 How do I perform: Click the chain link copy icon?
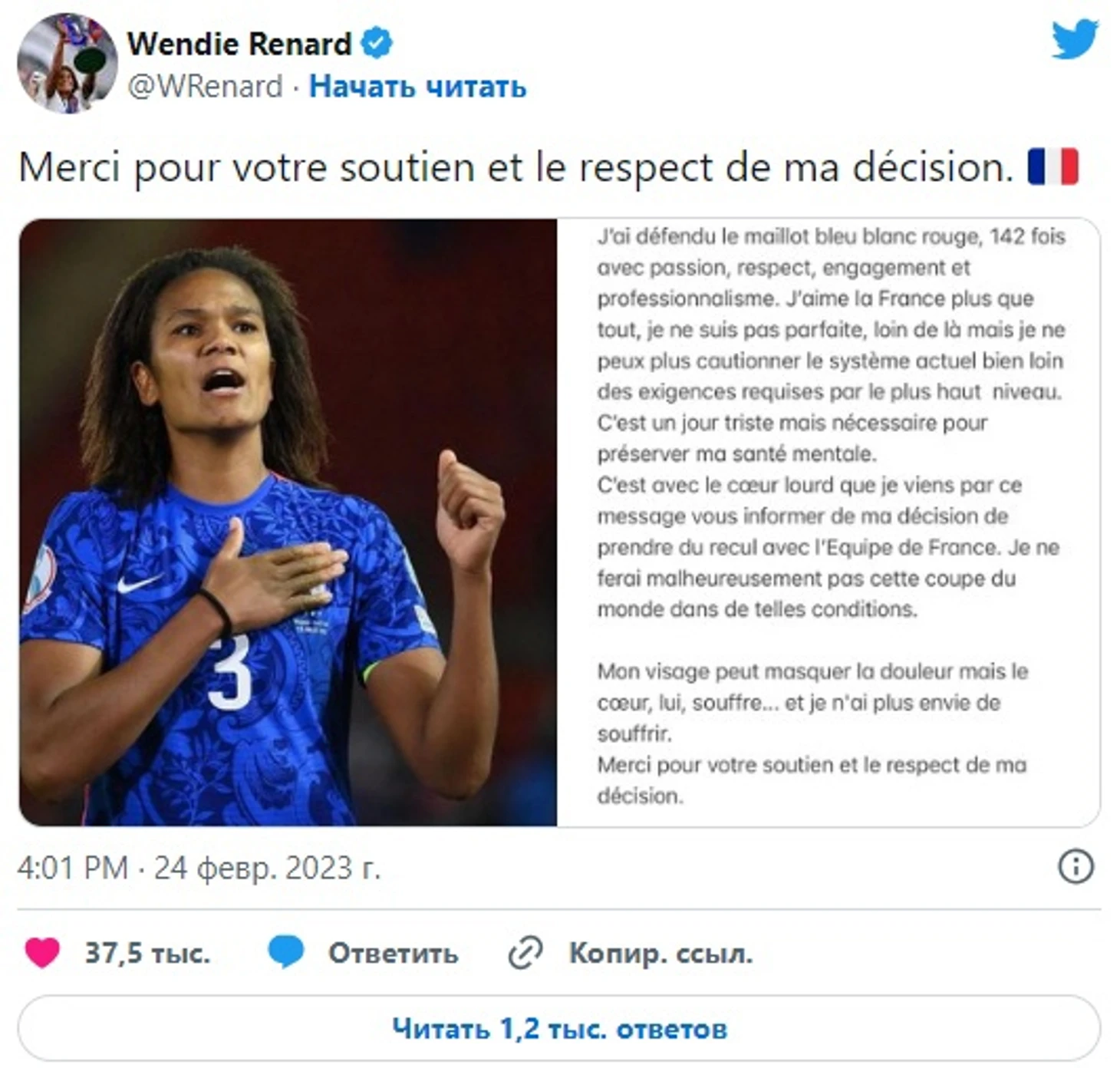click(525, 953)
